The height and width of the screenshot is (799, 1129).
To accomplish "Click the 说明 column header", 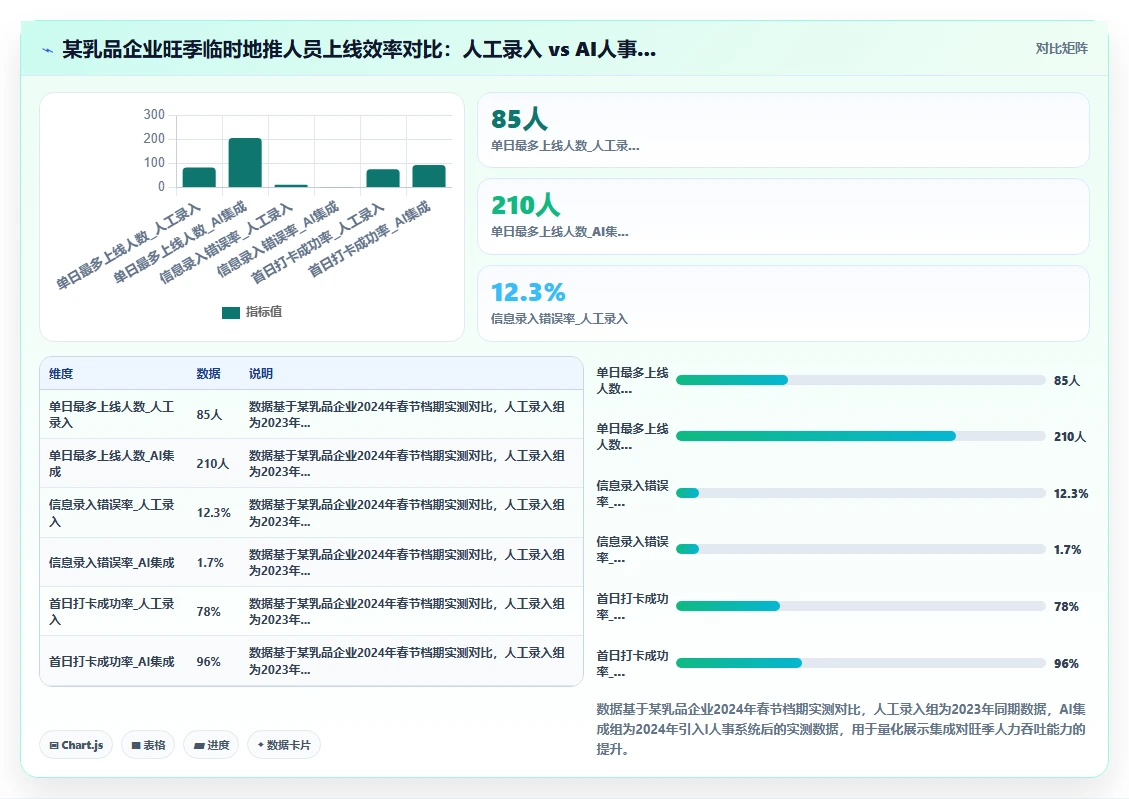I will coord(261,374).
